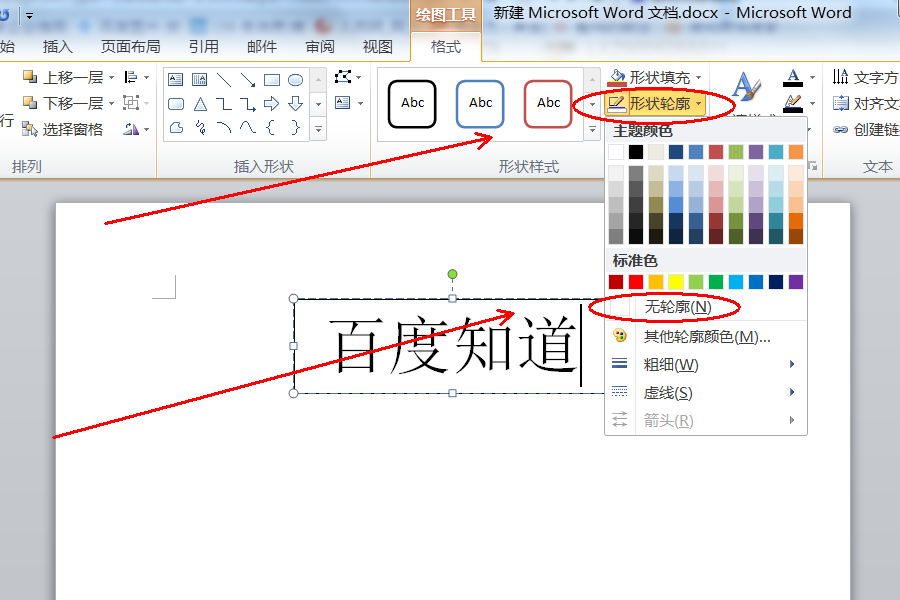Insert a down arrow shape

pyautogui.click(x=296, y=104)
